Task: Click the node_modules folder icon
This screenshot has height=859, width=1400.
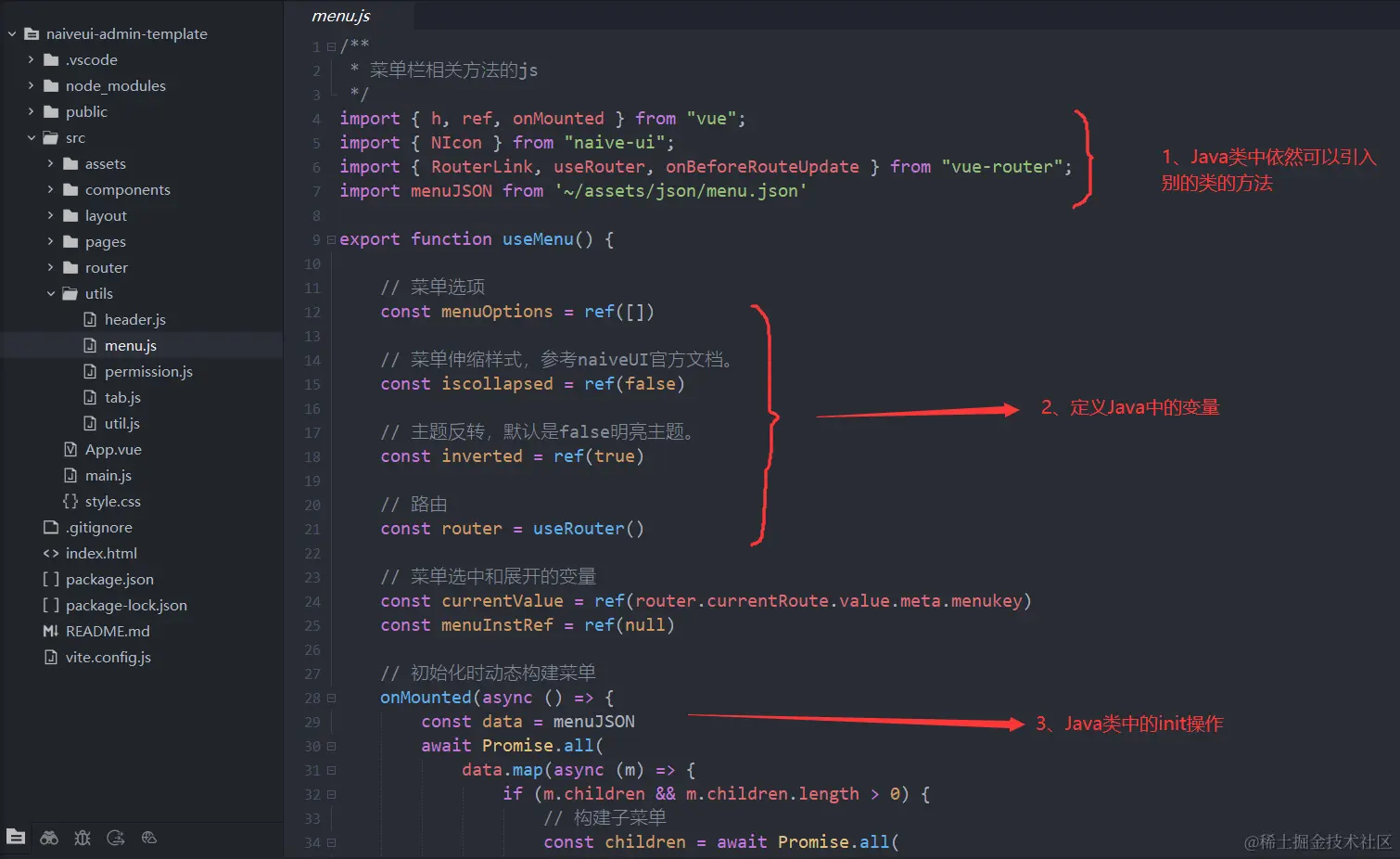Action: pos(51,85)
